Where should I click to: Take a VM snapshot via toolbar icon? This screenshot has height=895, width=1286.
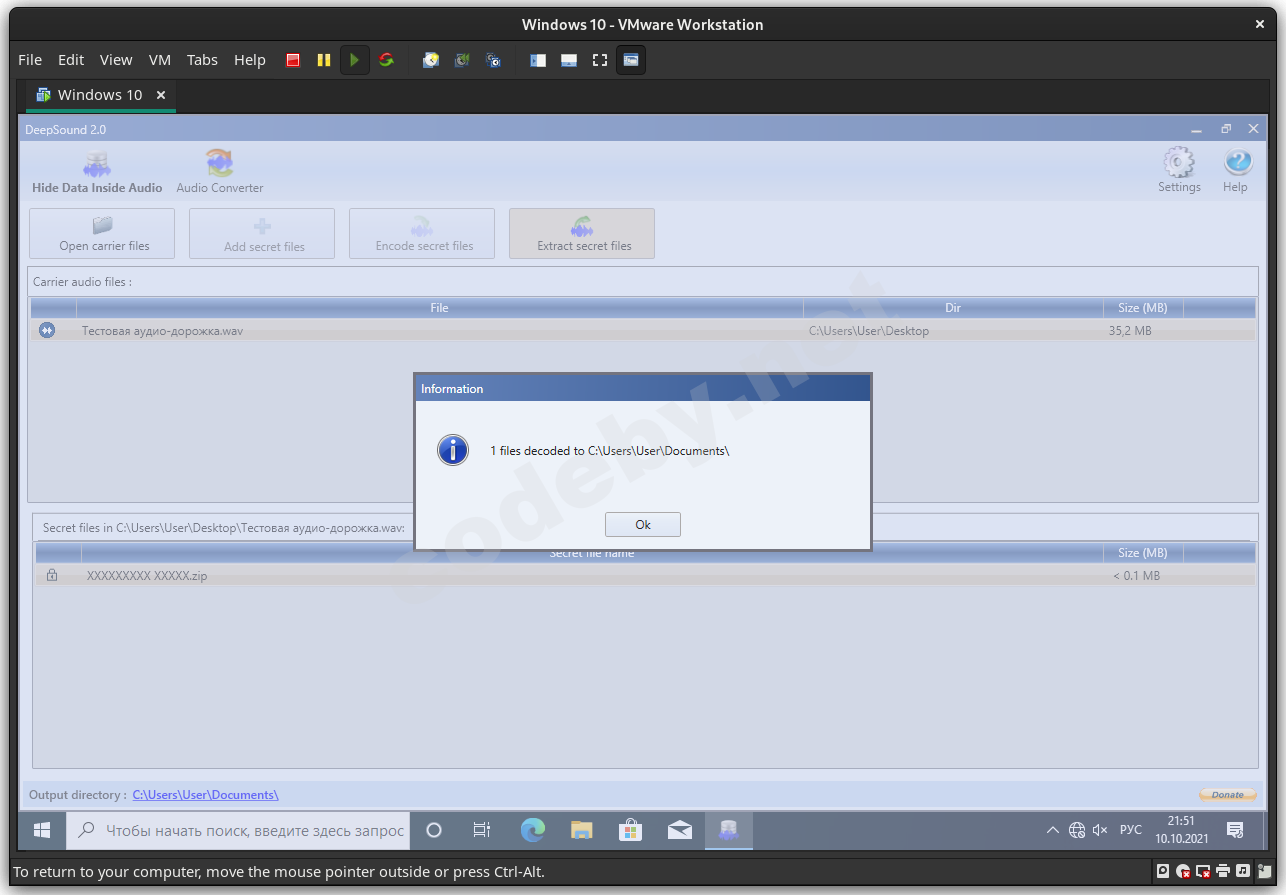tap(431, 60)
